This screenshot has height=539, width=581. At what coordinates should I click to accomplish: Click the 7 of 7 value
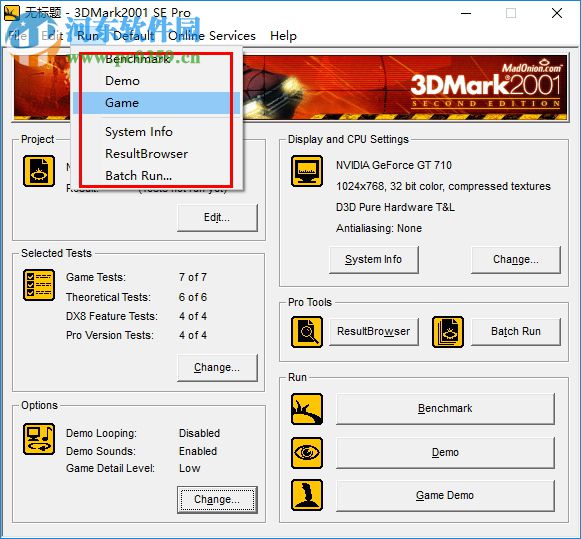click(x=193, y=277)
